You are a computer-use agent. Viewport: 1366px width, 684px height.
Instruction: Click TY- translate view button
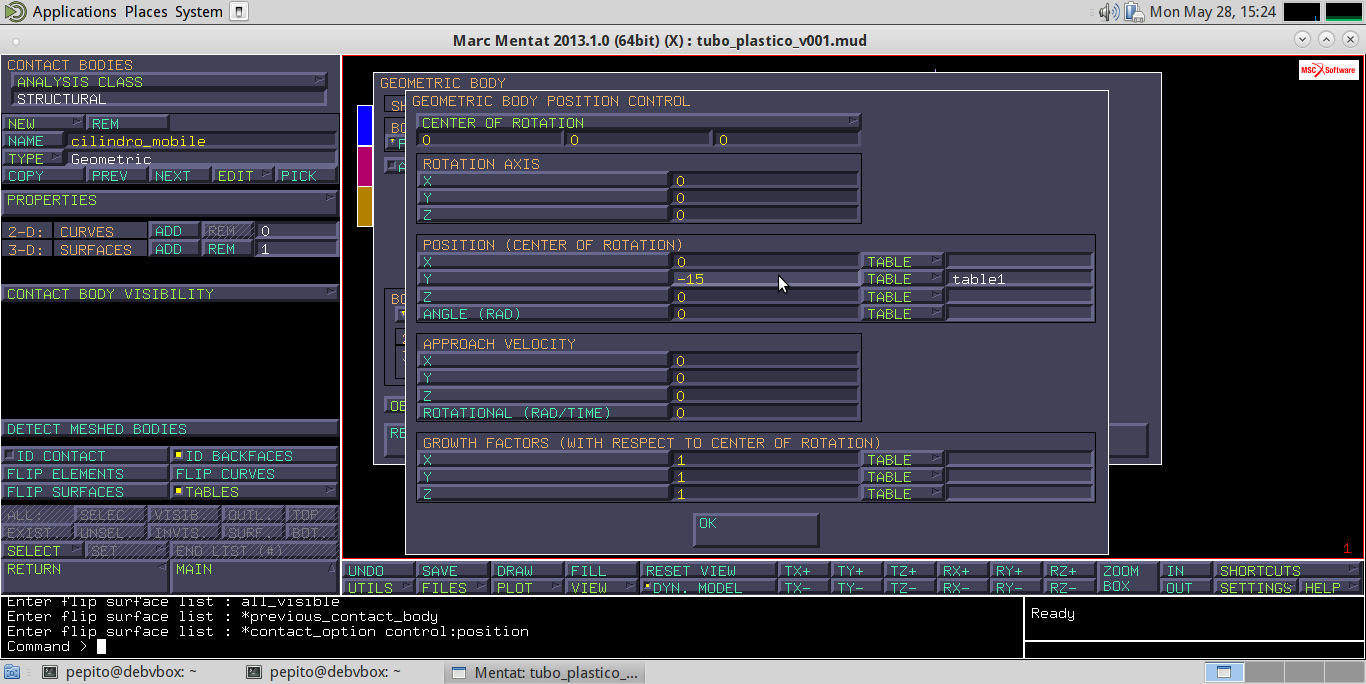[857, 588]
